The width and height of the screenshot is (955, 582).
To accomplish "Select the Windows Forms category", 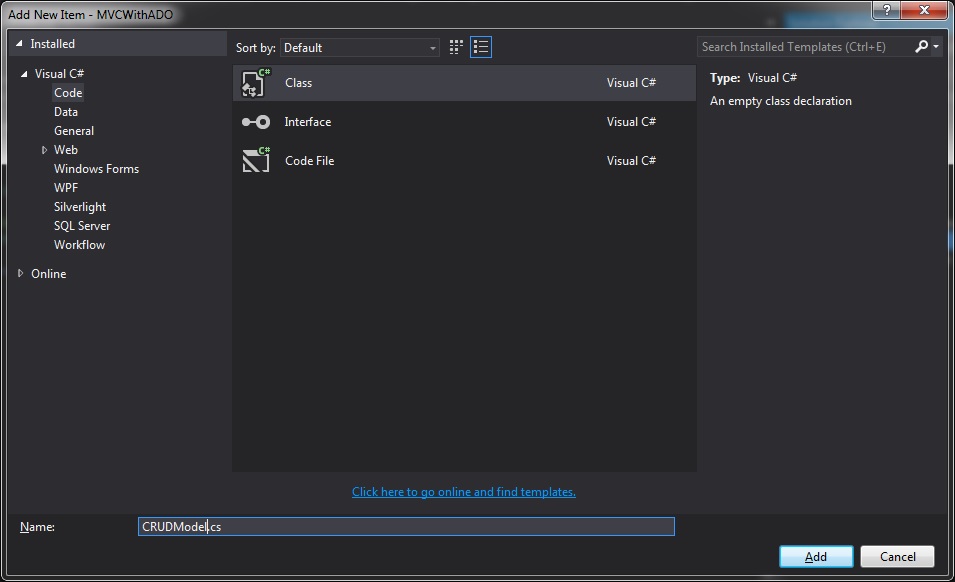I will 96,169.
